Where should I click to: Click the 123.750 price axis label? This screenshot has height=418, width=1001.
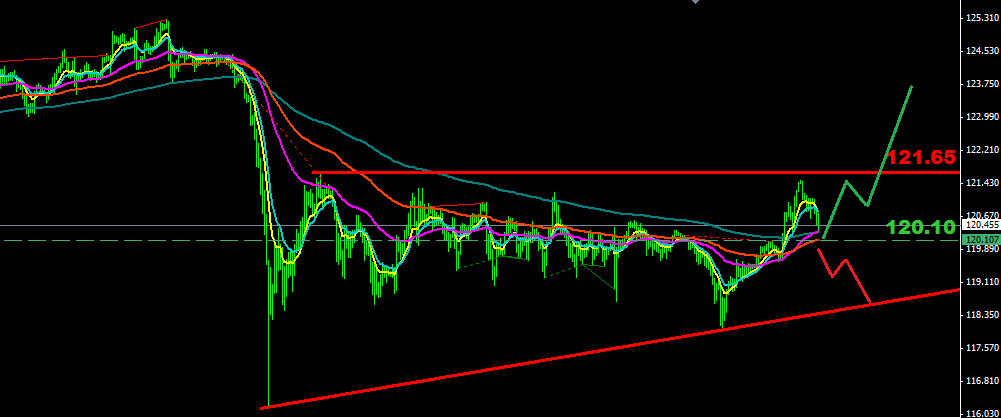tap(982, 84)
